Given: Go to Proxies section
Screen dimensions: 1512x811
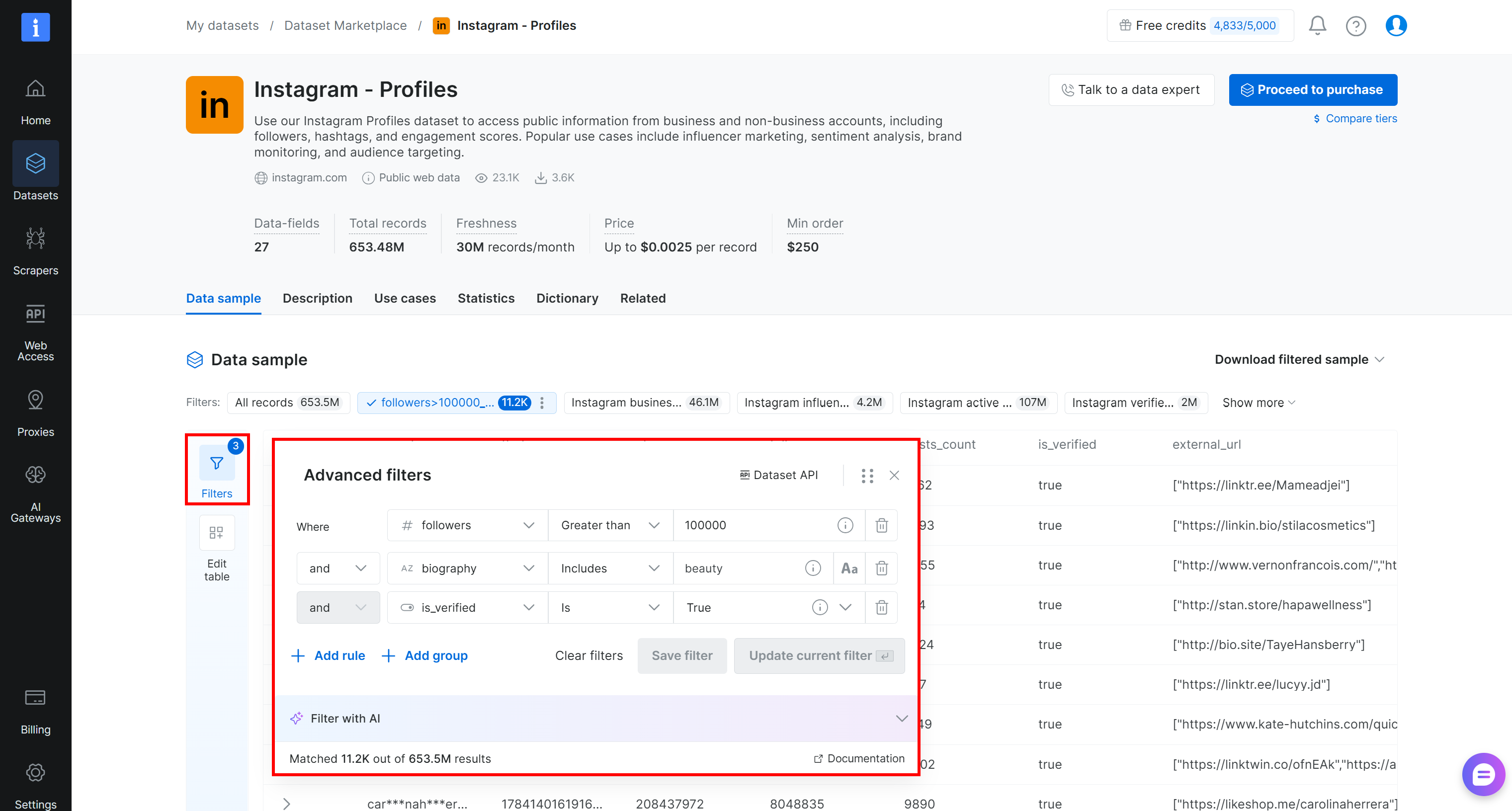Looking at the screenshot, I should point(35,414).
